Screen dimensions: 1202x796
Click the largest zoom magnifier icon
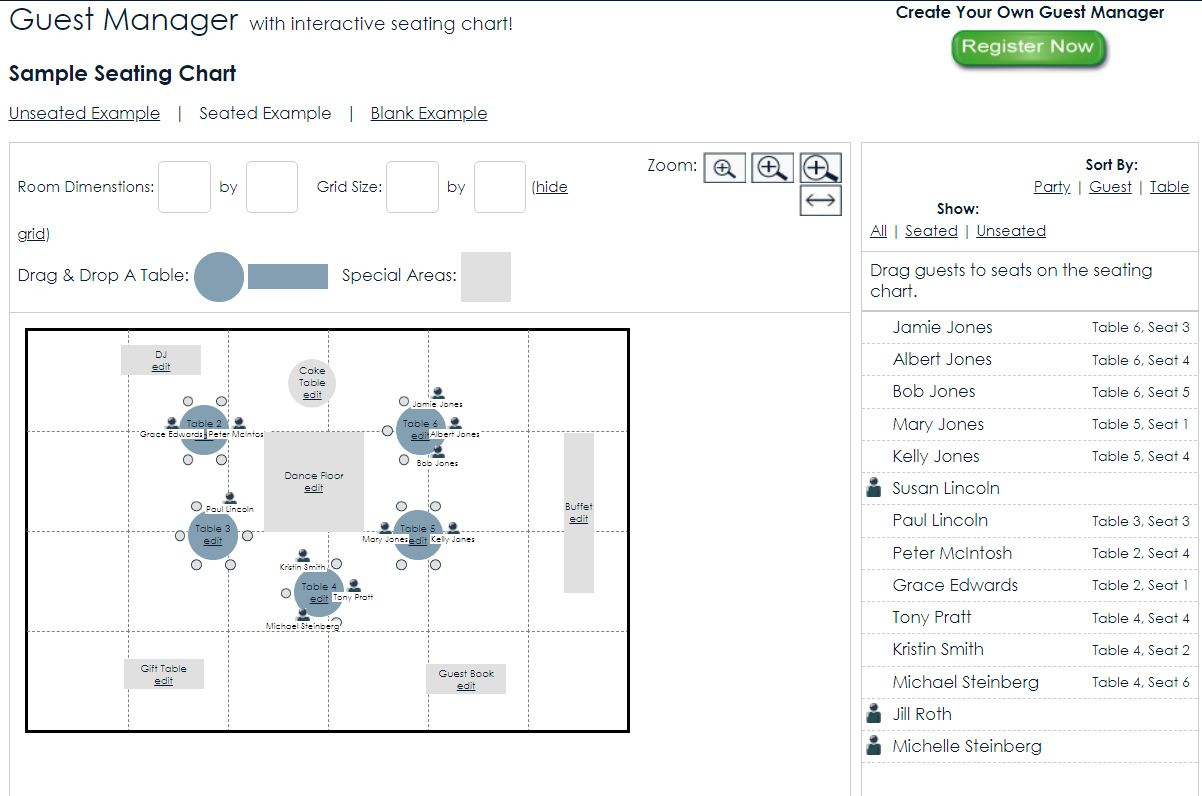(821, 168)
